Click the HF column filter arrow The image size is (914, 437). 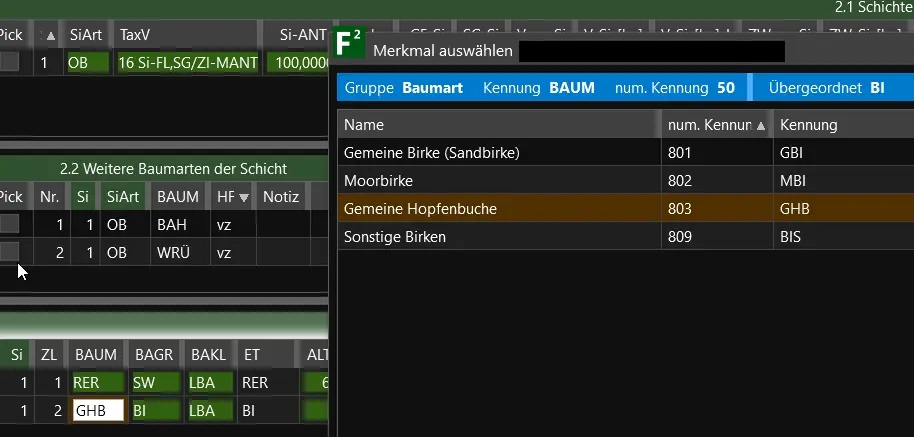pyautogui.click(x=244, y=198)
